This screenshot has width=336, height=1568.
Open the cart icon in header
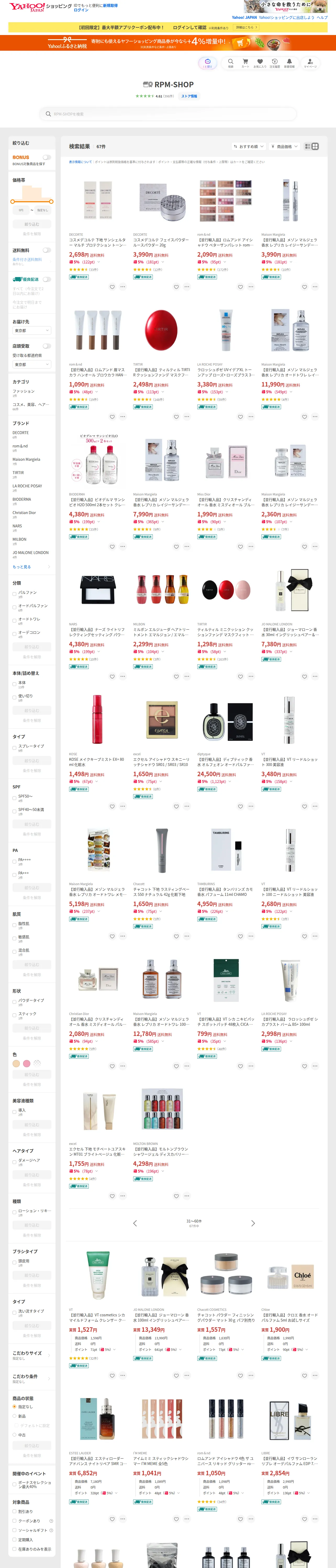(245, 63)
